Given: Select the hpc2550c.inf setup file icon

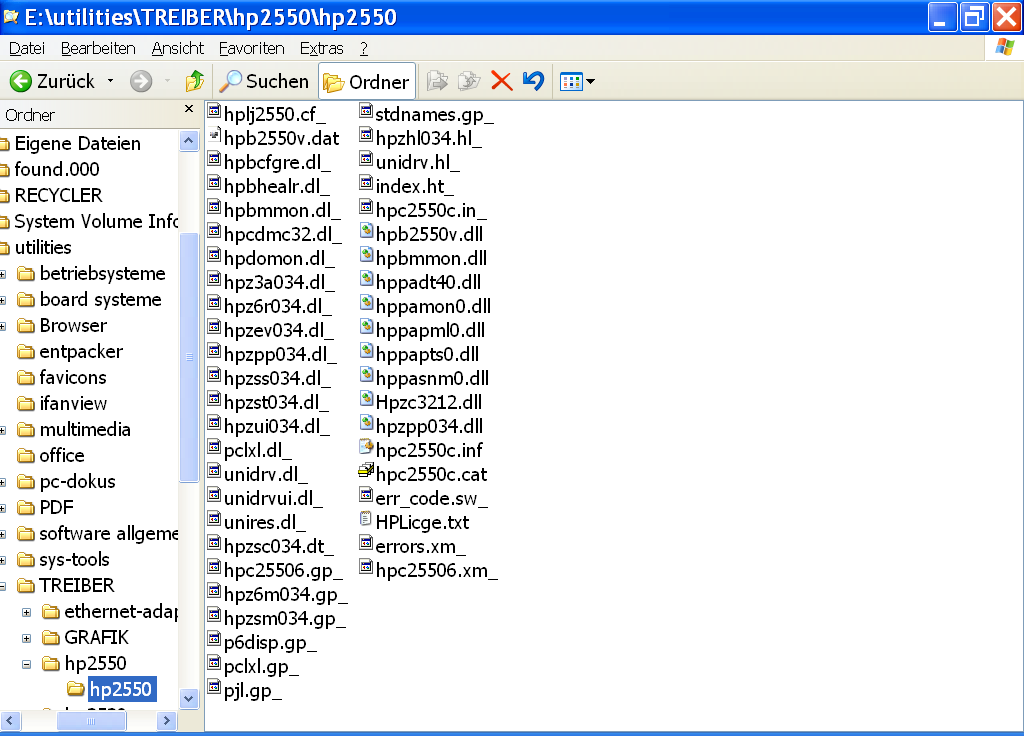Looking at the screenshot, I should (366, 448).
